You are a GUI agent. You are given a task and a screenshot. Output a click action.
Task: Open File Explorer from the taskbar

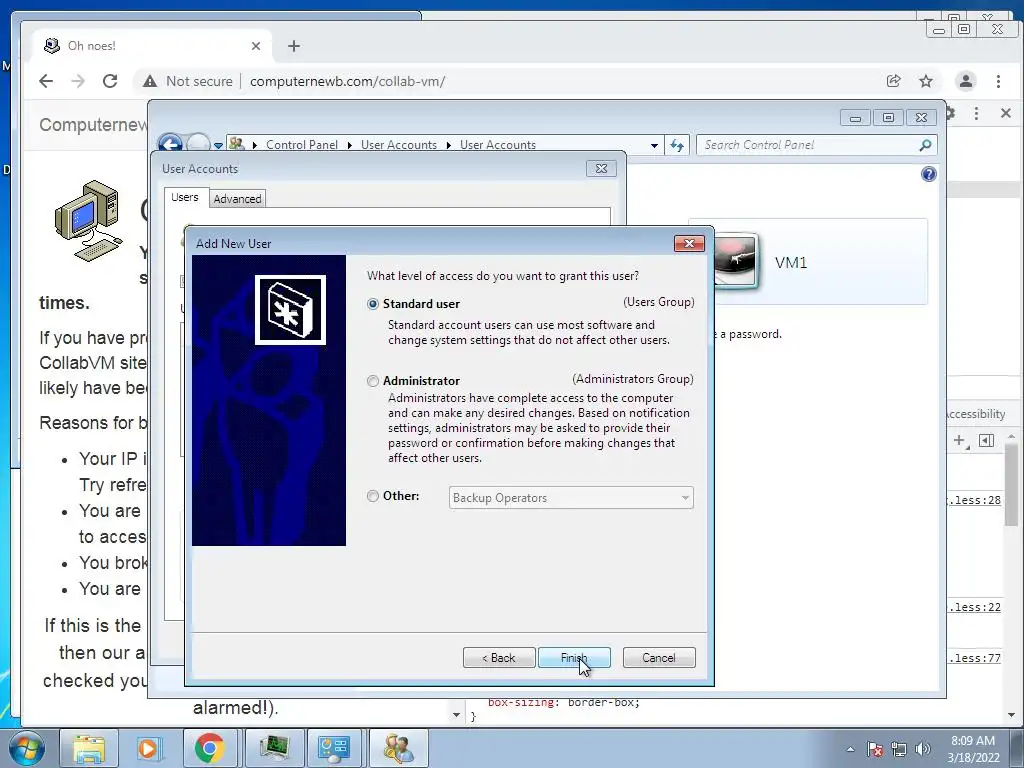pos(89,748)
